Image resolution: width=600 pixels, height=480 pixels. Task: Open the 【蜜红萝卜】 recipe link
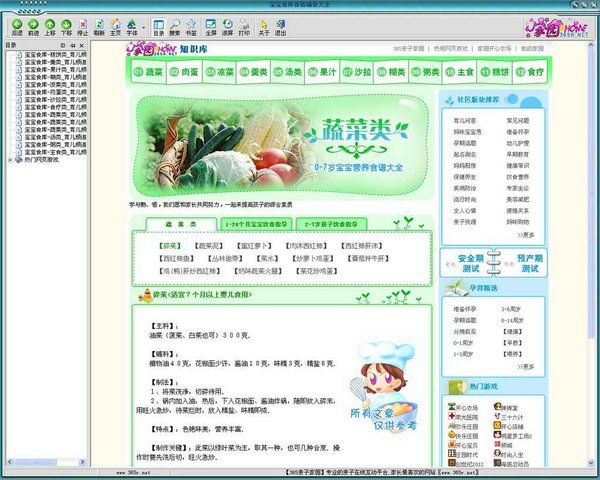254,246
